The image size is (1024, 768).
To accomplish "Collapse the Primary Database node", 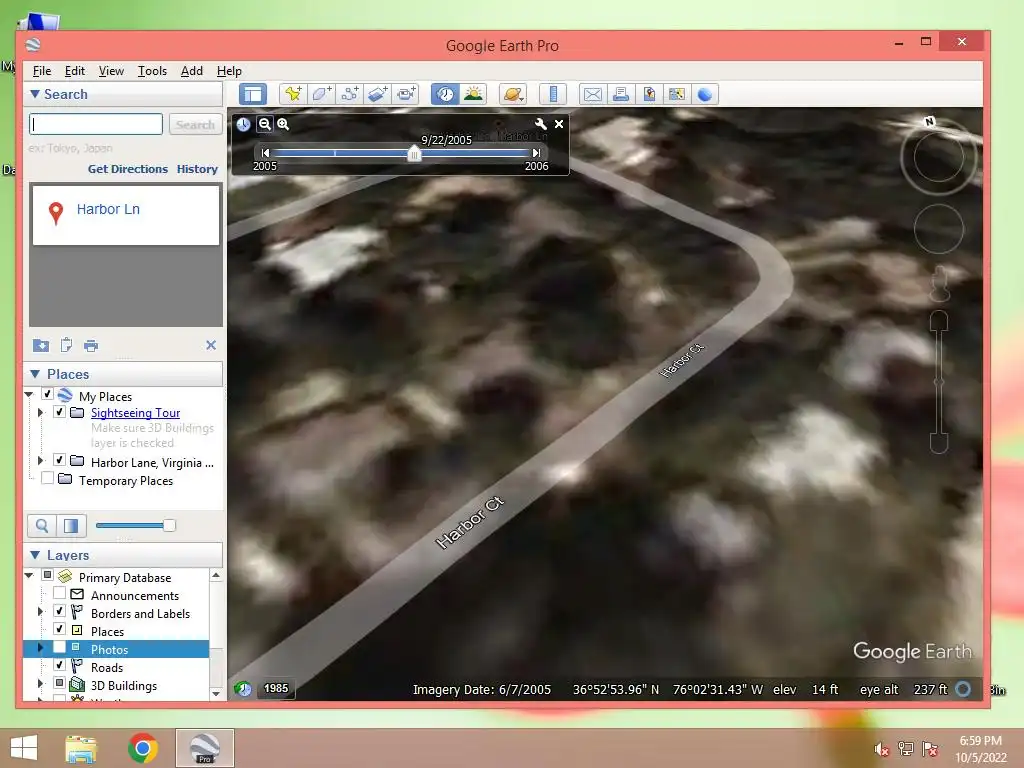I will pos(29,575).
